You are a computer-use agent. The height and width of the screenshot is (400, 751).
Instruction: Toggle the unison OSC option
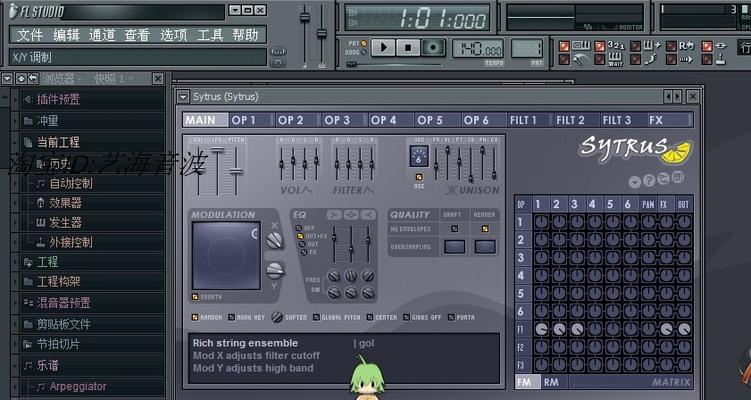(419, 177)
